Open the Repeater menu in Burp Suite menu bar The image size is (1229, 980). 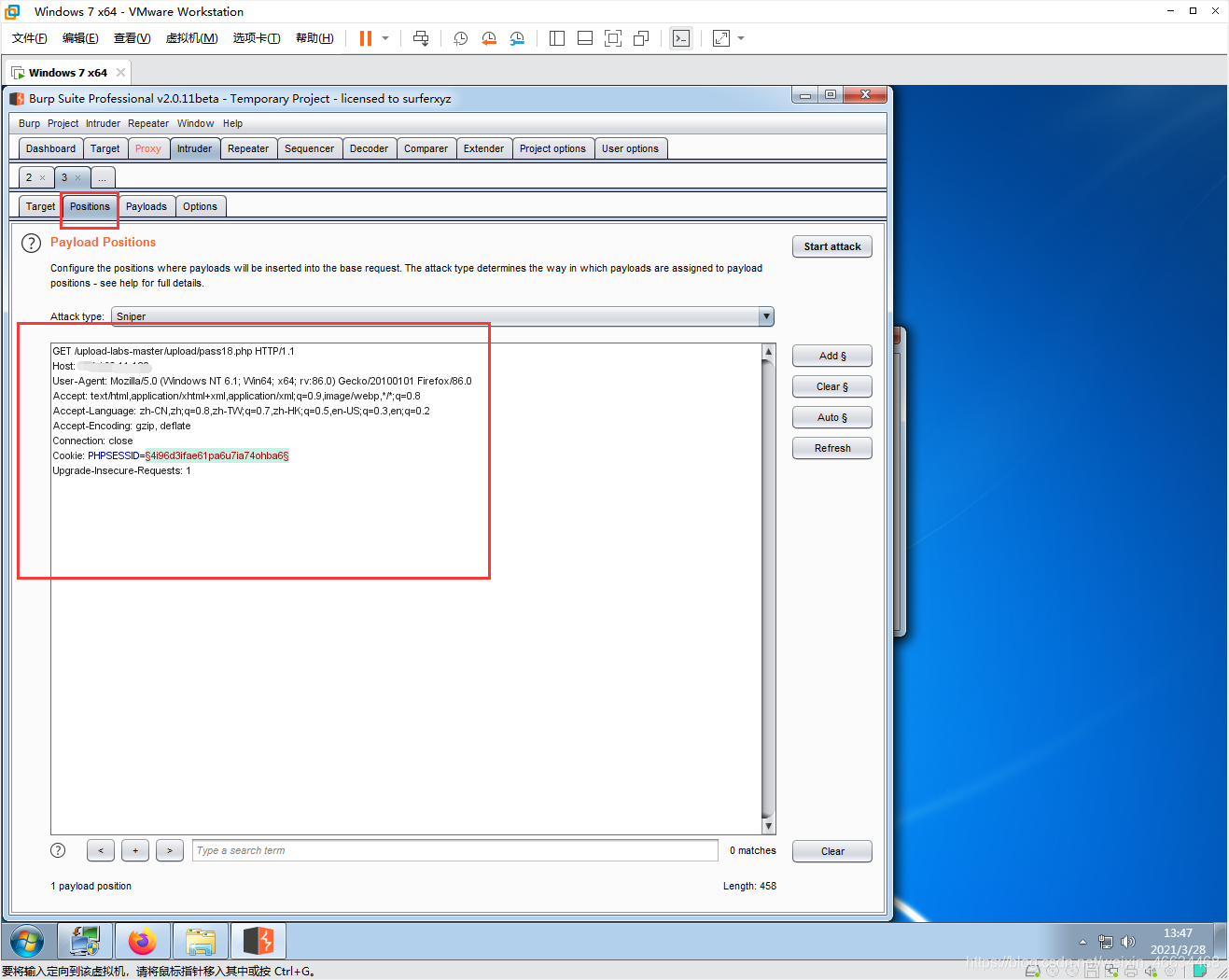pos(148,123)
